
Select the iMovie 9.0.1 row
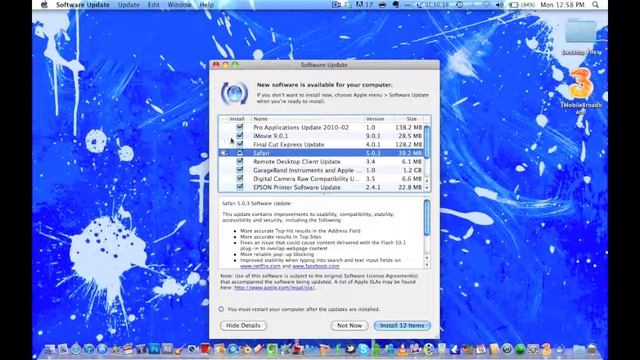[x=321, y=136]
